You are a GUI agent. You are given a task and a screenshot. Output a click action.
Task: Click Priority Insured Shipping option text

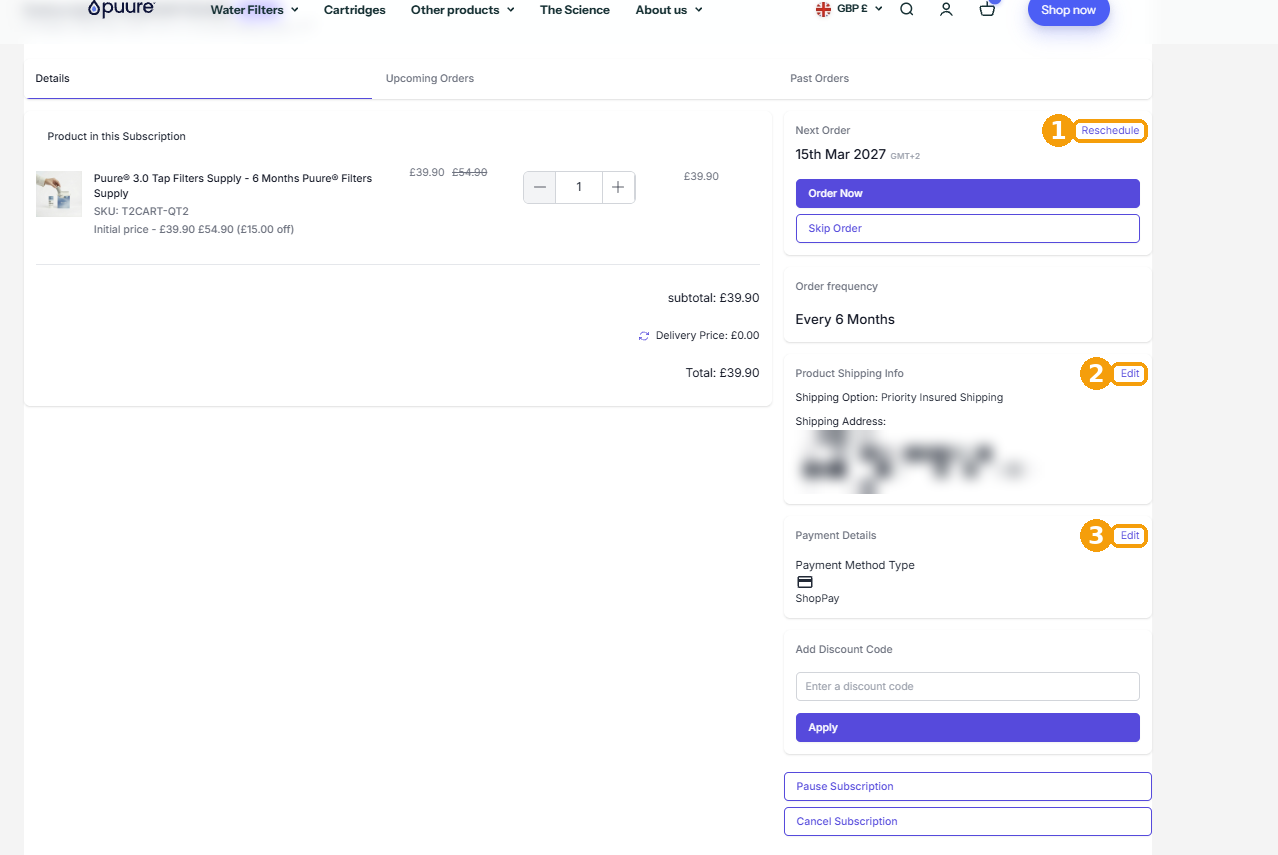942,398
